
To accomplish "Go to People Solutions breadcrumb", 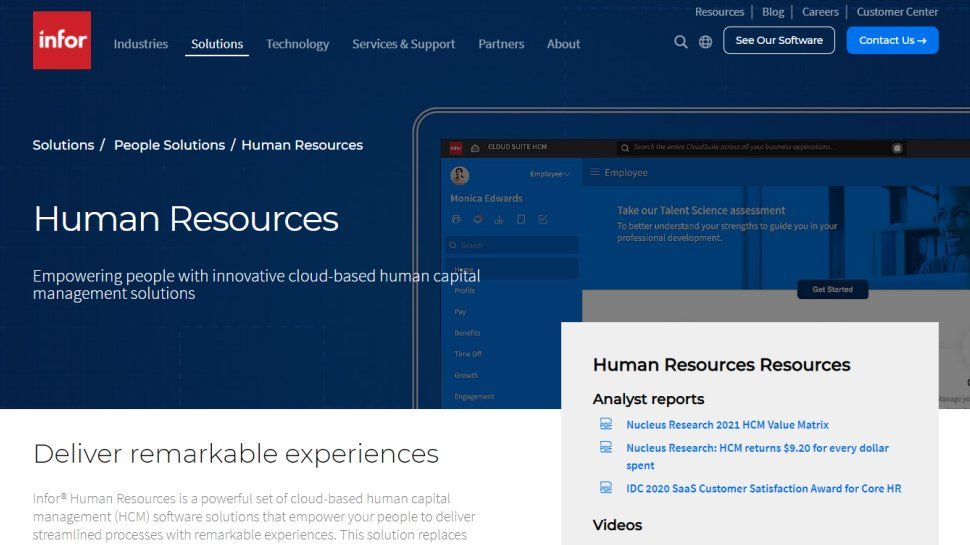I will pos(170,145).
